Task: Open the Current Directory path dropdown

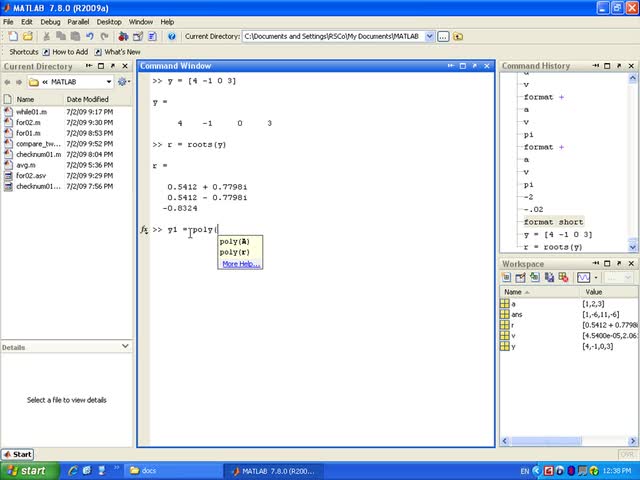Action: pos(430,36)
